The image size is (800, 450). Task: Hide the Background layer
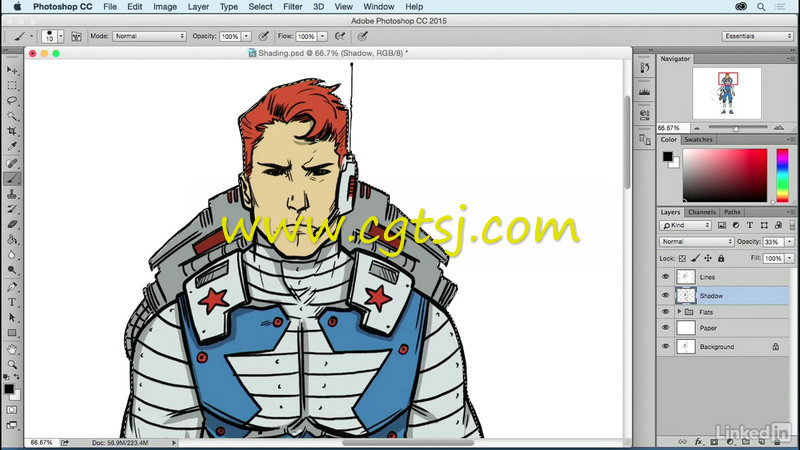[665, 346]
